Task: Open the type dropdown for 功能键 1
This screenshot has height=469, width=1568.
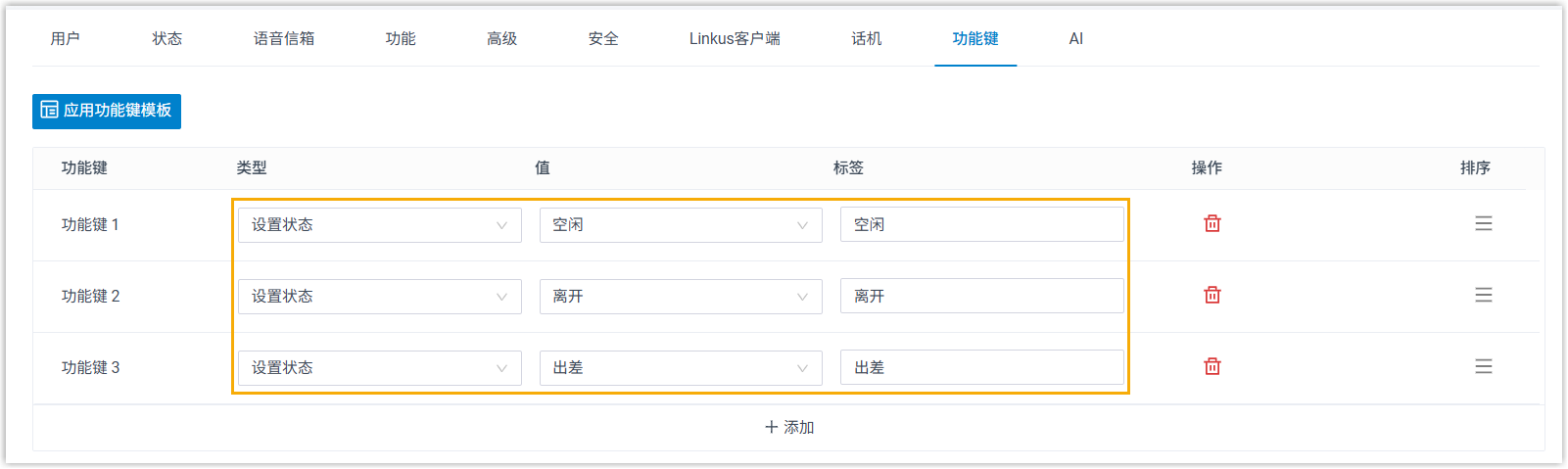Action: (x=379, y=225)
